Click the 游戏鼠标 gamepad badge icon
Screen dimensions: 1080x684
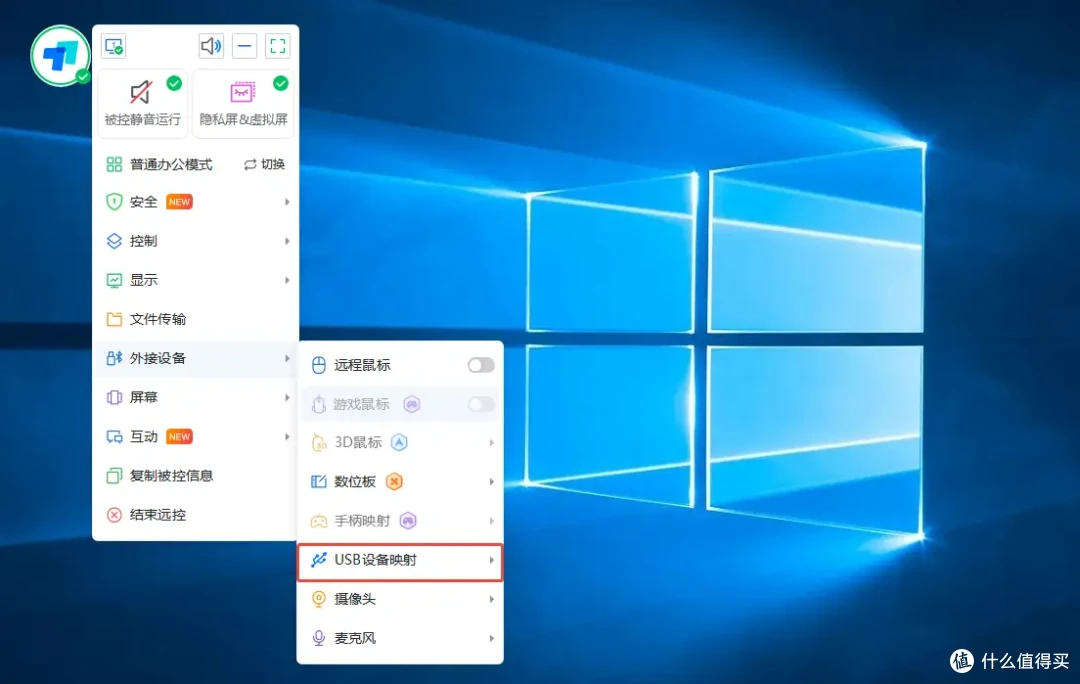click(412, 404)
